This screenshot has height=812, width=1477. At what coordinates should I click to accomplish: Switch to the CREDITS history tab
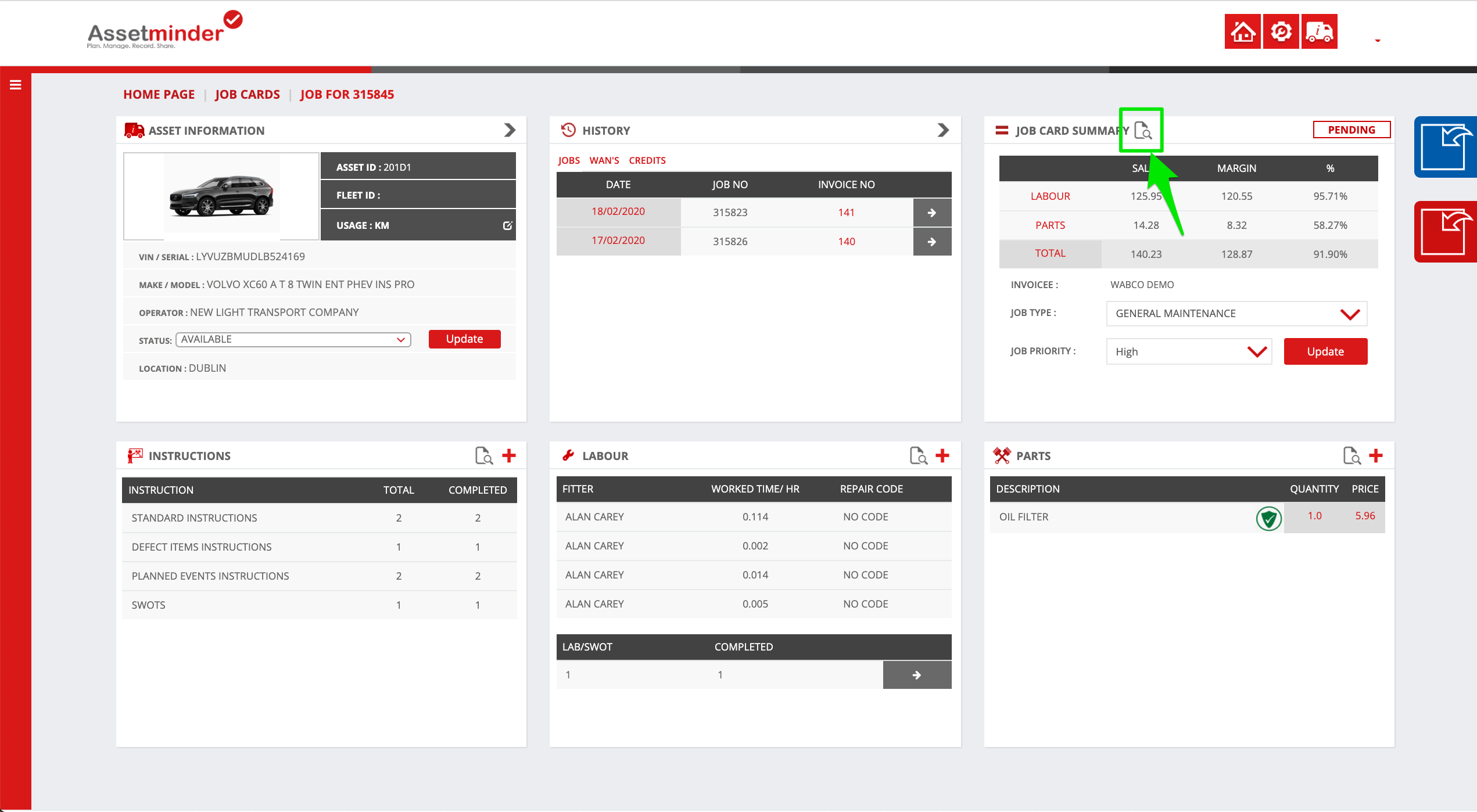point(647,160)
